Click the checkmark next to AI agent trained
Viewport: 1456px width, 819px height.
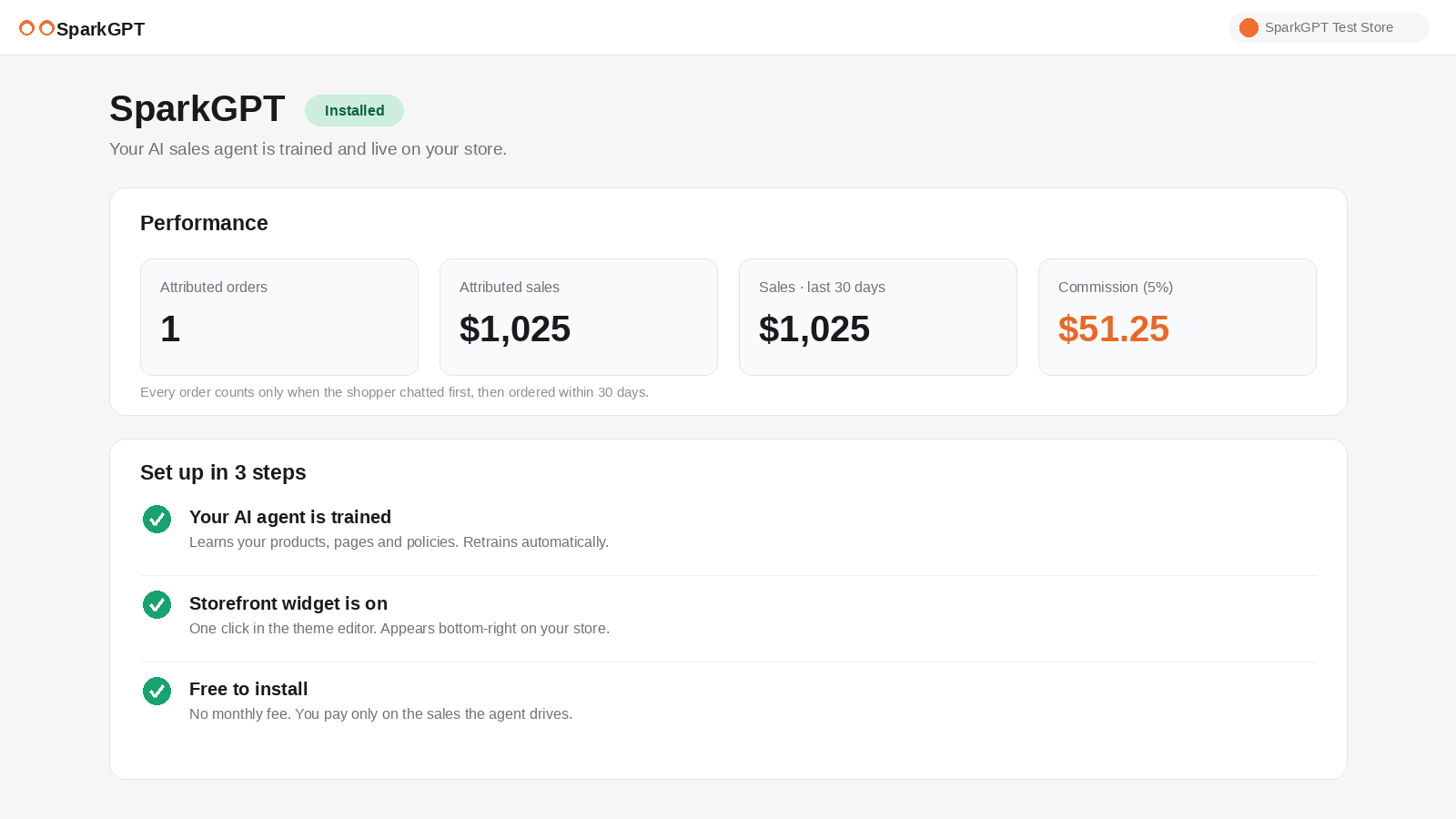click(x=157, y=519)
